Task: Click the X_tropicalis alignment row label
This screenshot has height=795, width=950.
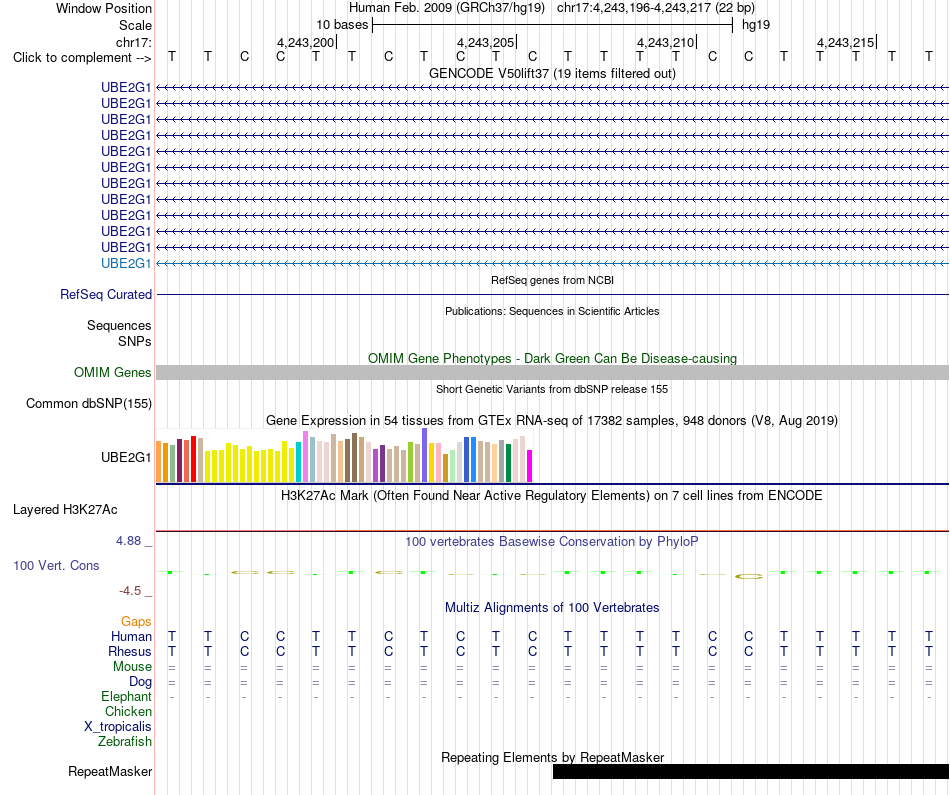Action: pyautogui.click(x=118, y=727)
